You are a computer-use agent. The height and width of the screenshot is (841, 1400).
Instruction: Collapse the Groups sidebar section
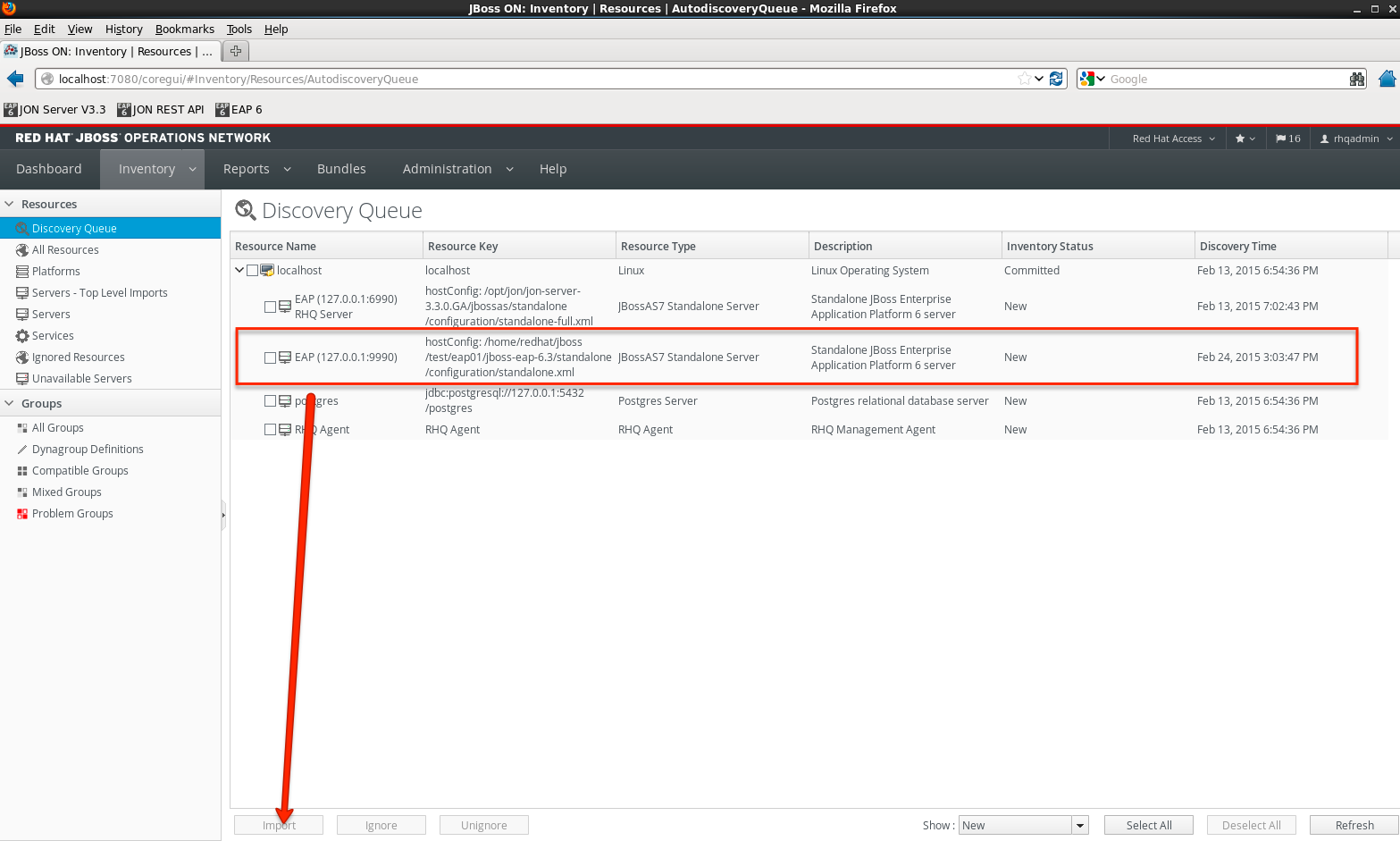(10, 404)
